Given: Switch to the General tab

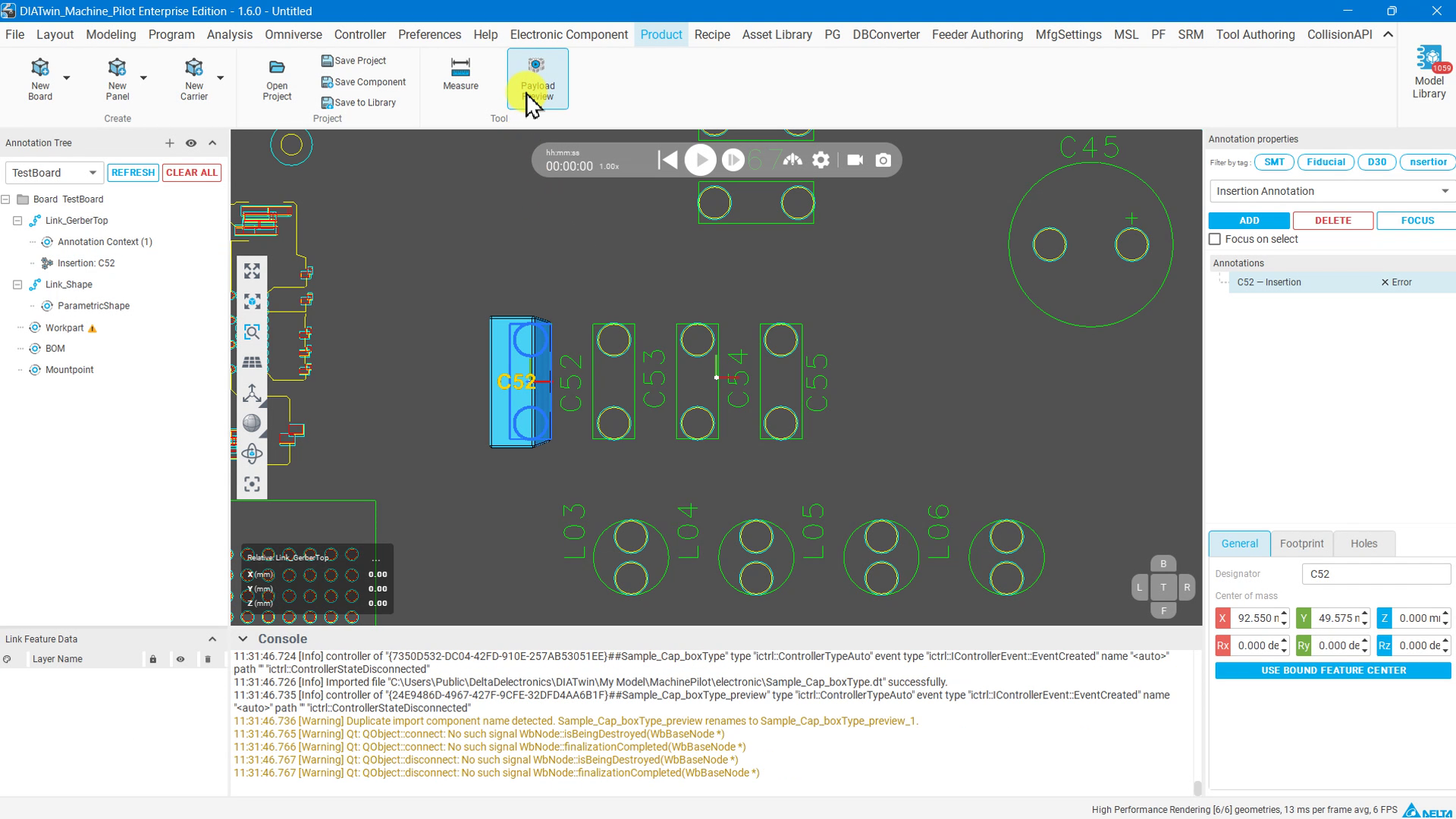Looking at the screenshot, I should [1240, 544].
